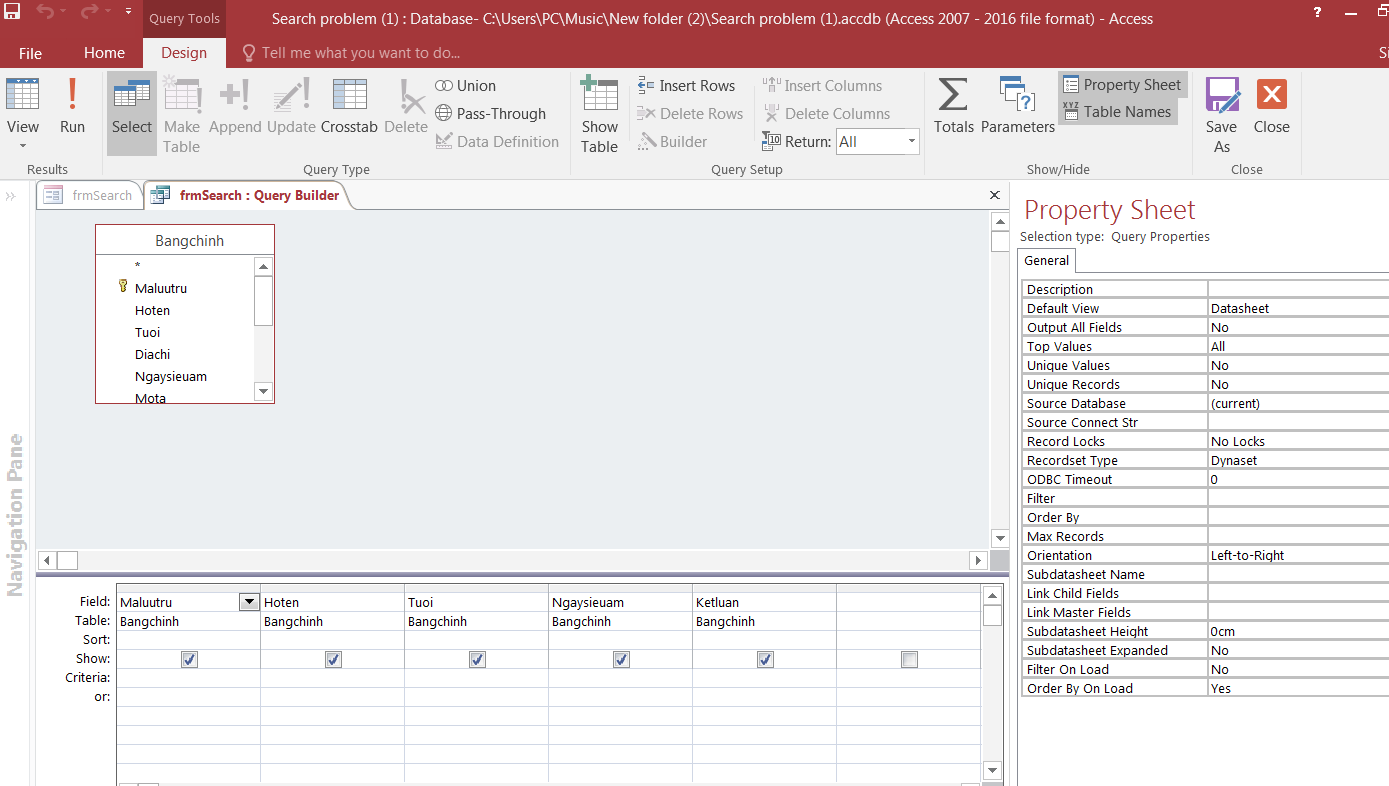Switch query type to Delete
The width and height of the screenshot is (1389, 786).
[406, 105]
